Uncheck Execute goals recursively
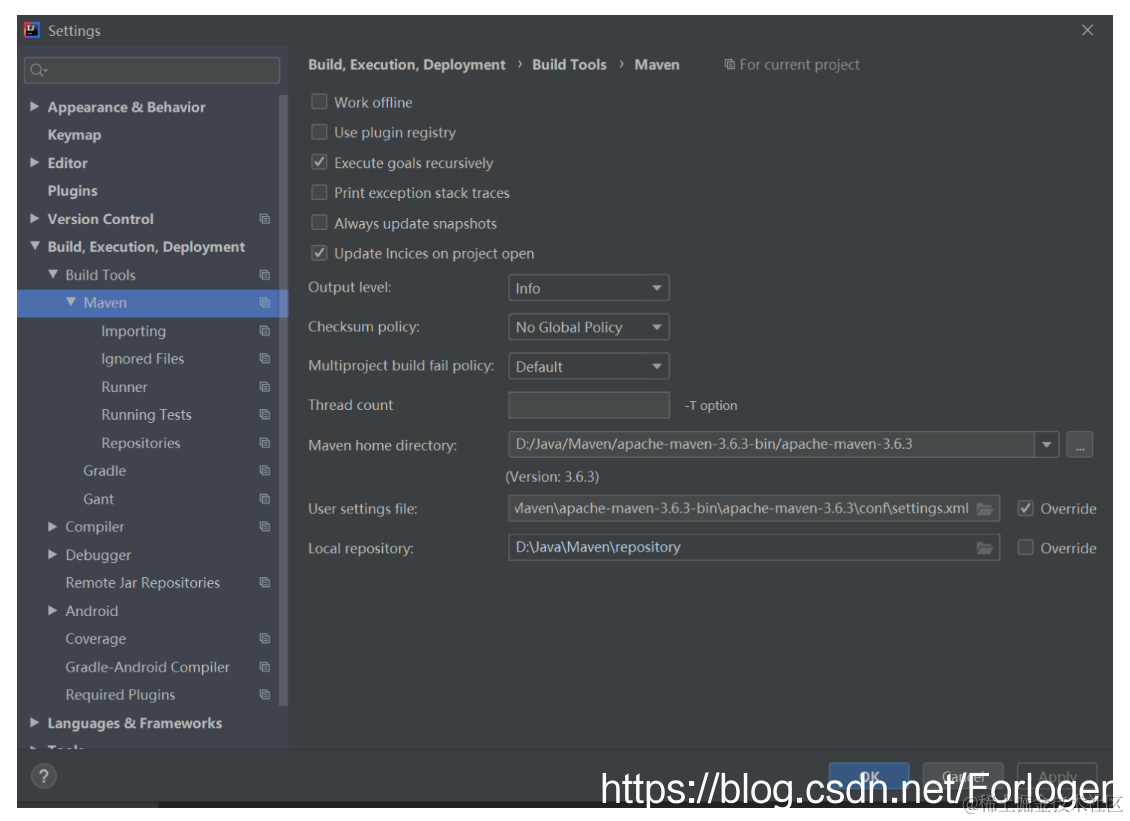This screenshot has width=1130, height=821. click(x=319, y=162)
